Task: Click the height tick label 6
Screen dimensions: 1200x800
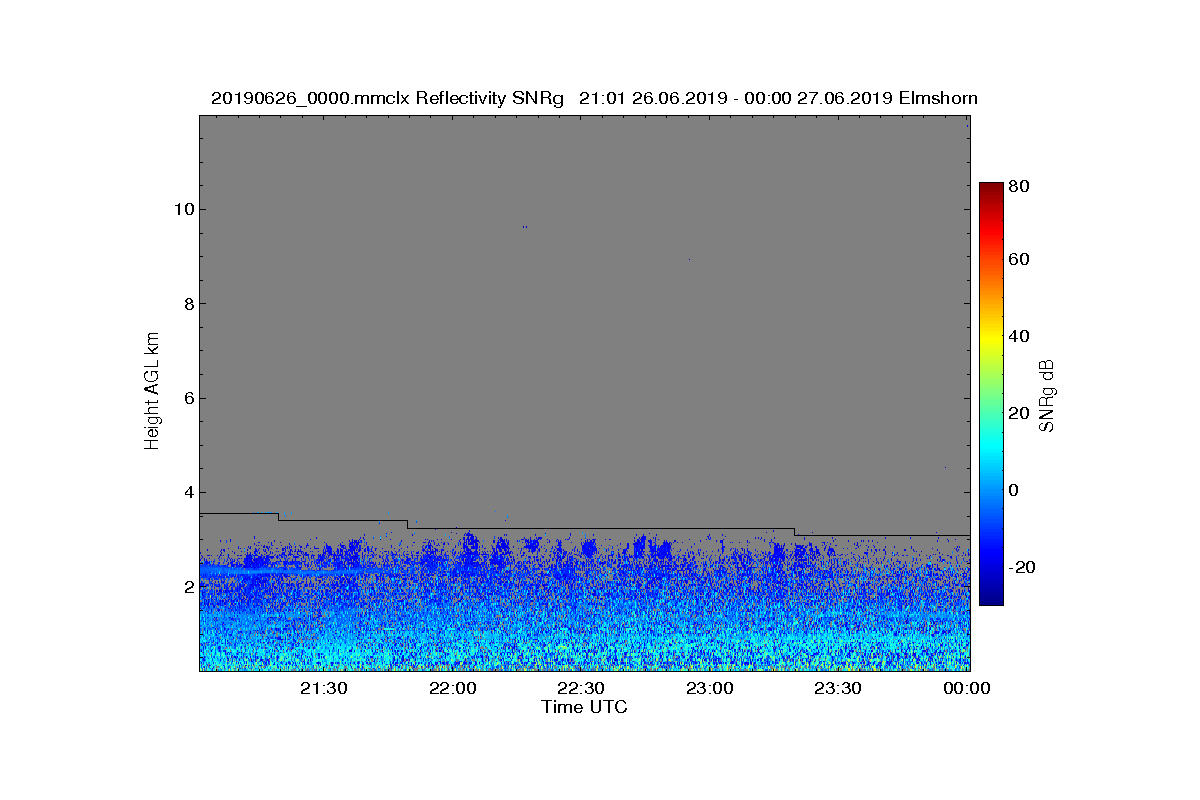Action: [x=188, y=398]
